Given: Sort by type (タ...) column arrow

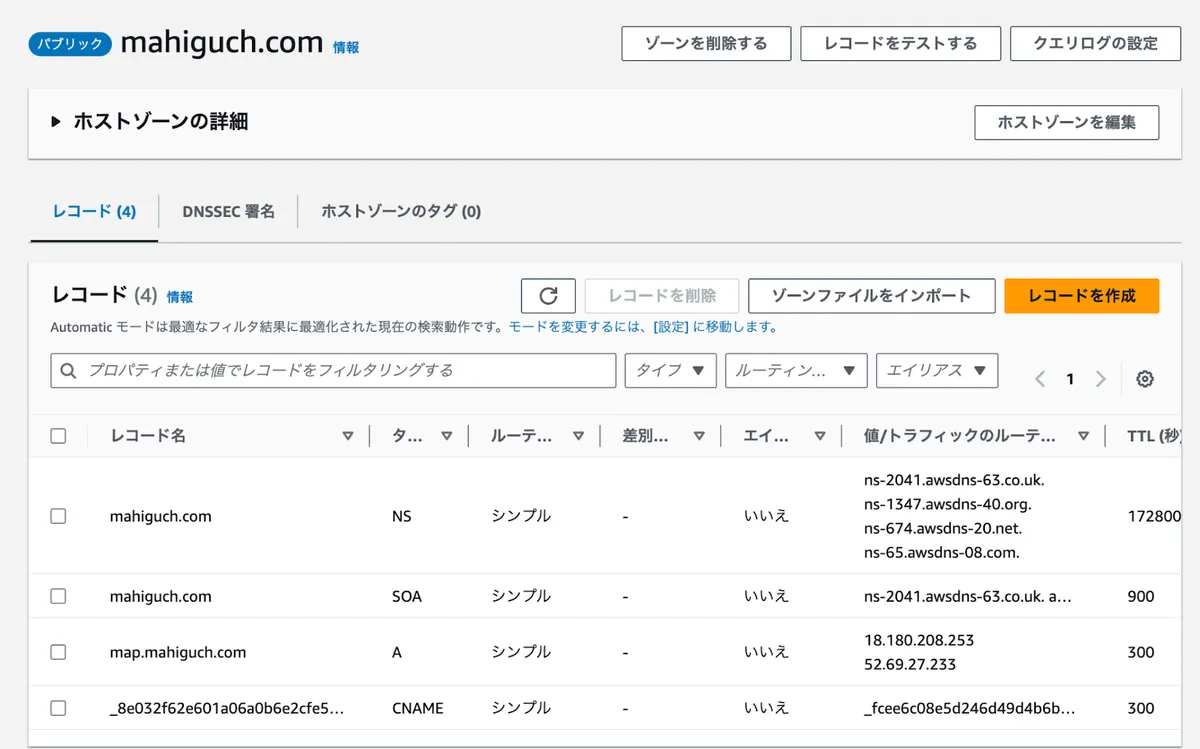Looking at the screenshot, I should click(447, 436).
